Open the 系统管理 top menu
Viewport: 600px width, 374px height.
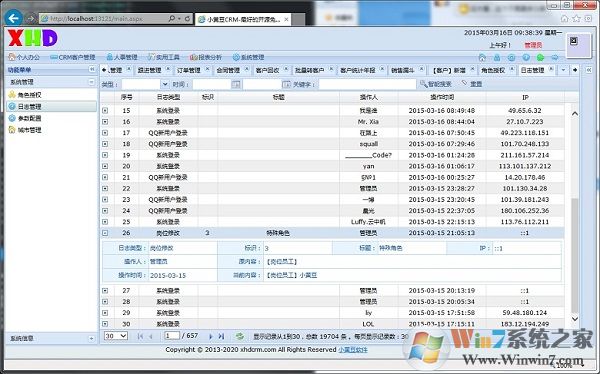click(x=248, y=57)
